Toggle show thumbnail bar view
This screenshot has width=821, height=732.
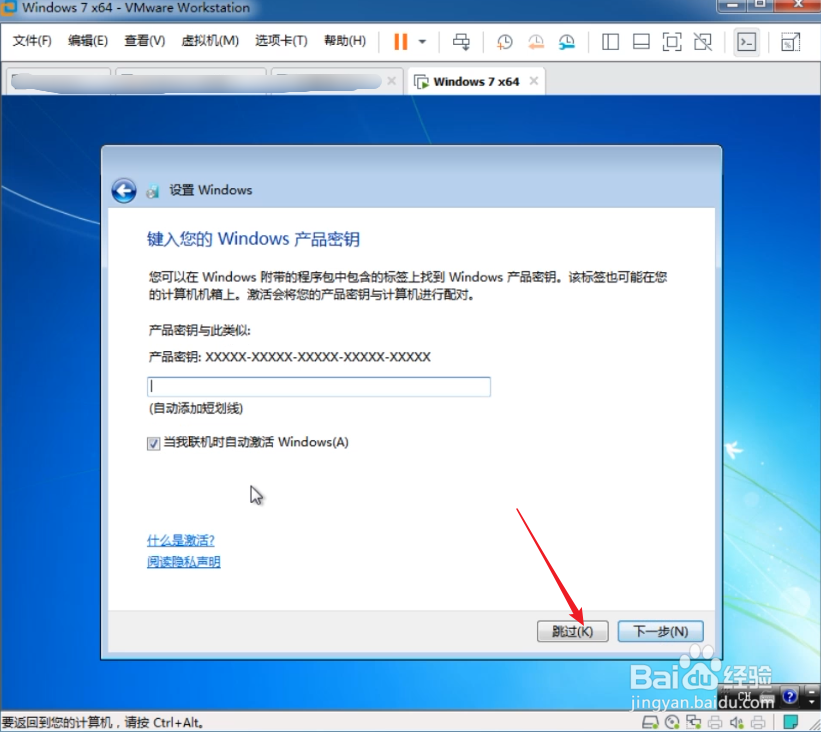tap(640, 42)
